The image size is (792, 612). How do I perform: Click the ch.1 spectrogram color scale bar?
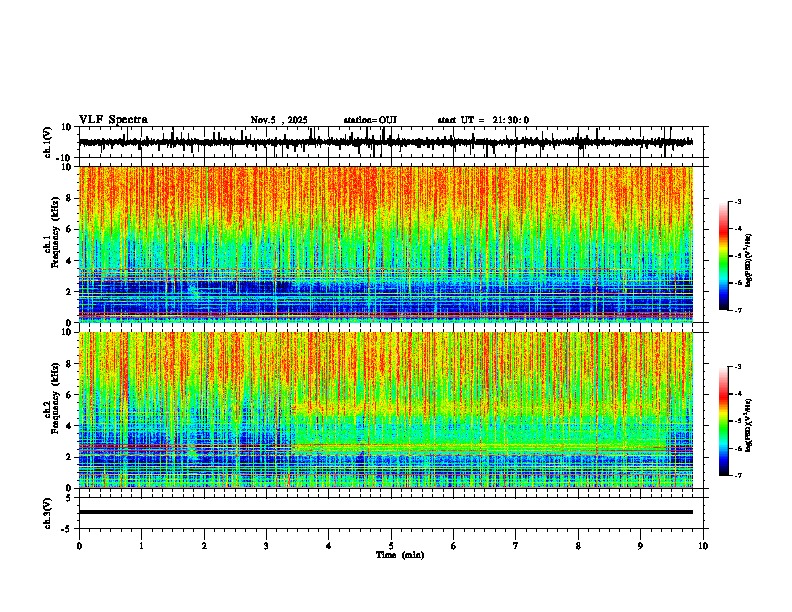click(x=724, y=256)
